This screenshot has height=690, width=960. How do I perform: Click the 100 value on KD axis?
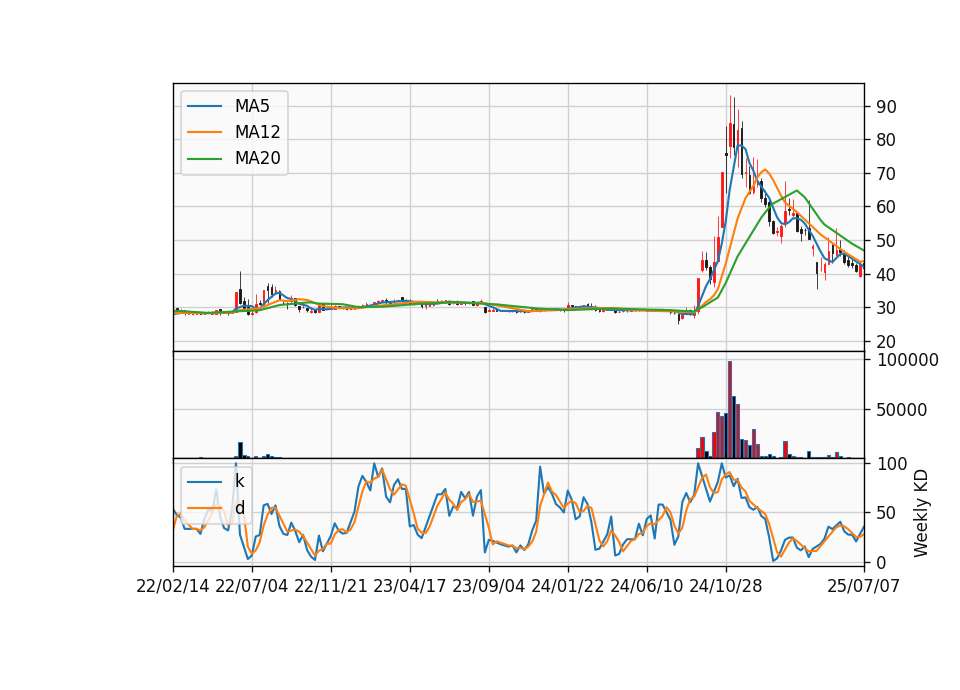pyautogui.click(x=891, y=464)
